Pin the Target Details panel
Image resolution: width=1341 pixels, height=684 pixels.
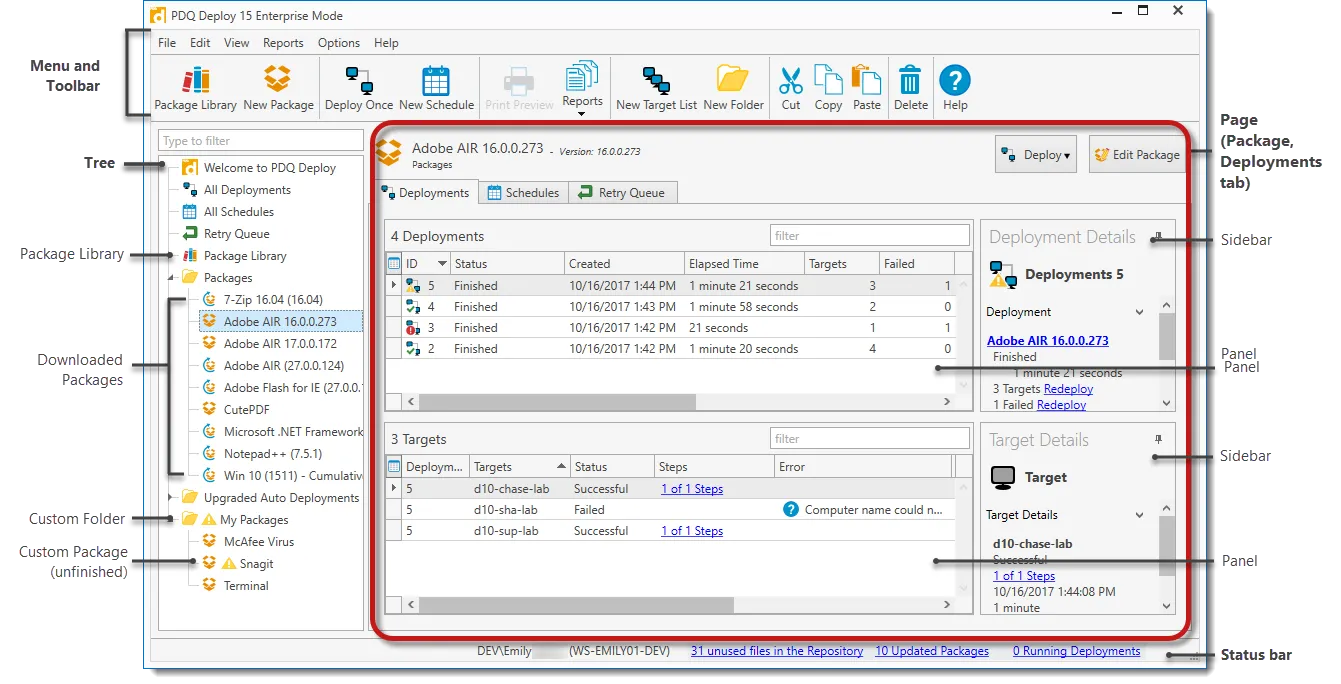click(x=1158, y=439)
